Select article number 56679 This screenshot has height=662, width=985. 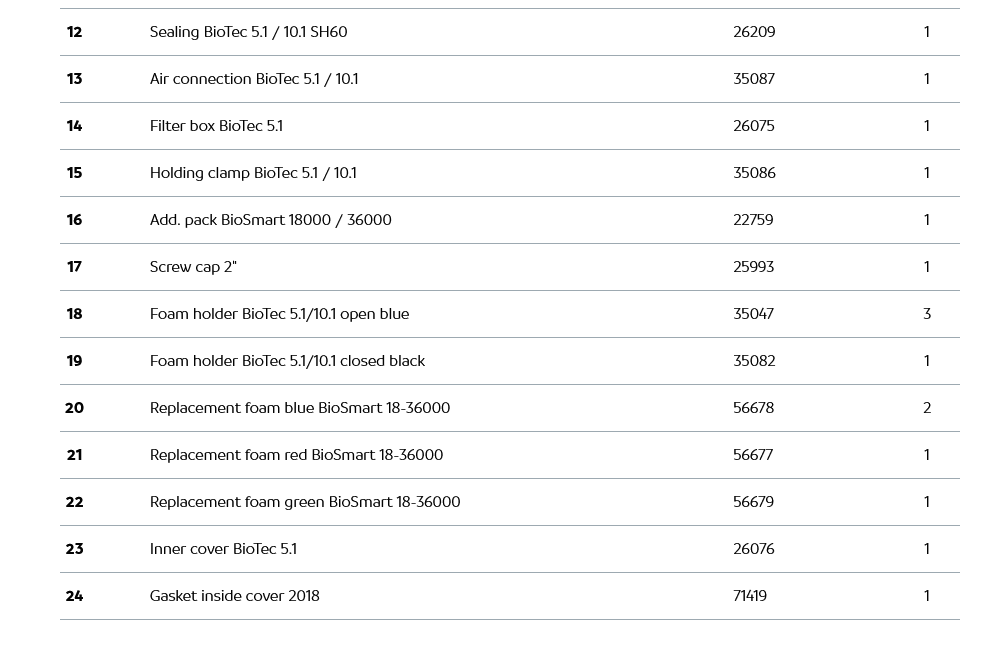click(753, 502)
